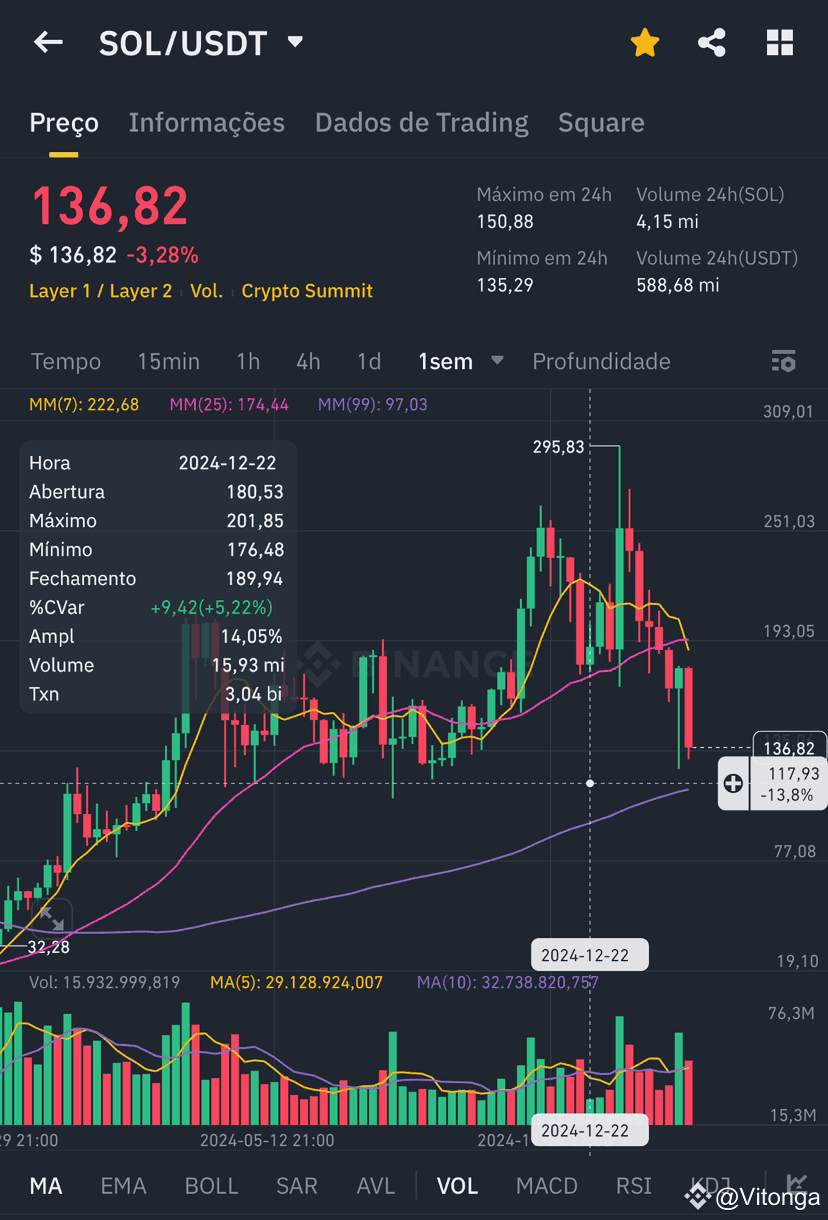Image resolution: width=828 pixels, height=1220 pixels.
Task: Tap the Abertura value 180,53
Action: (x=255, y=492)
